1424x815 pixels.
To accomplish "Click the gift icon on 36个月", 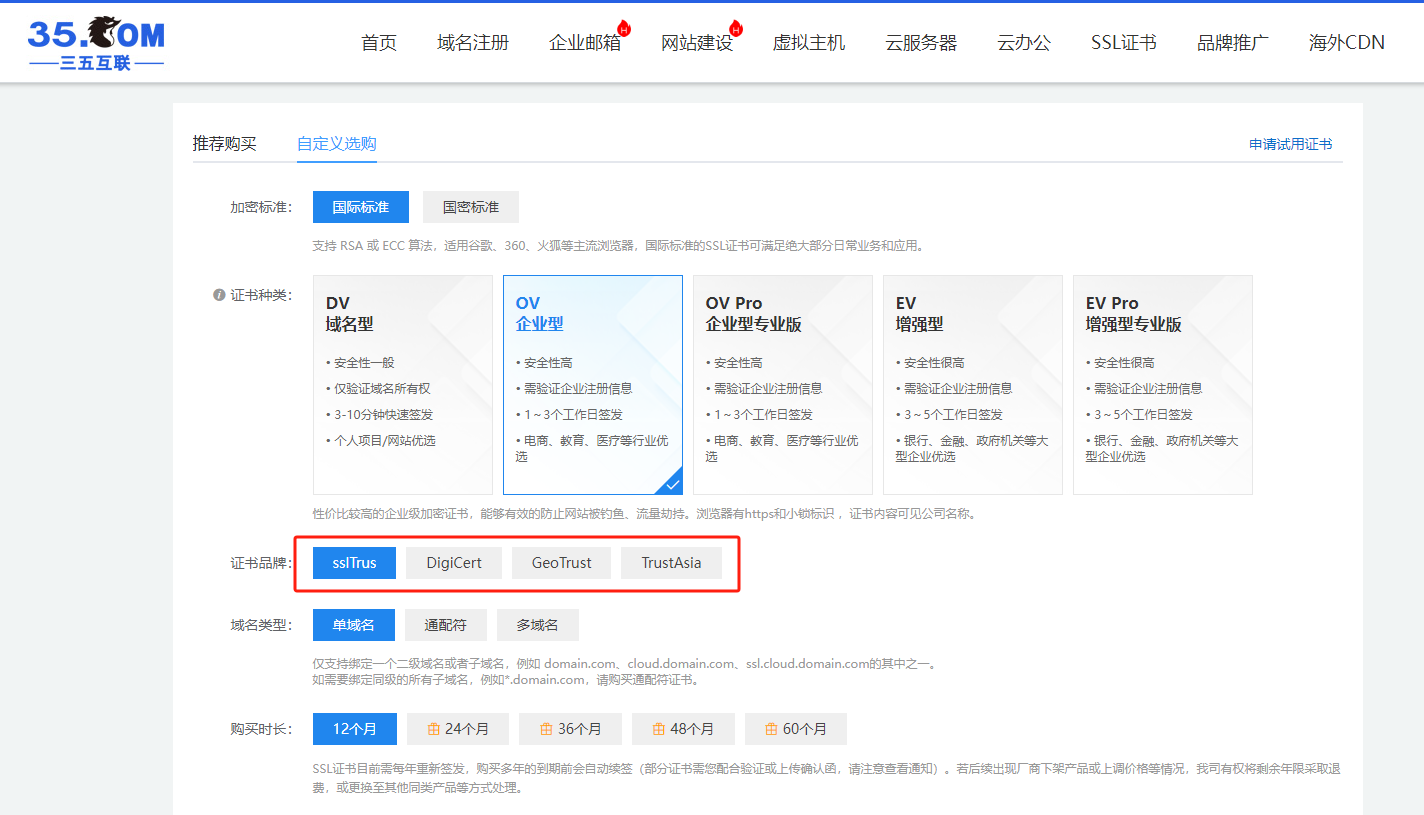I will (546, 729).
